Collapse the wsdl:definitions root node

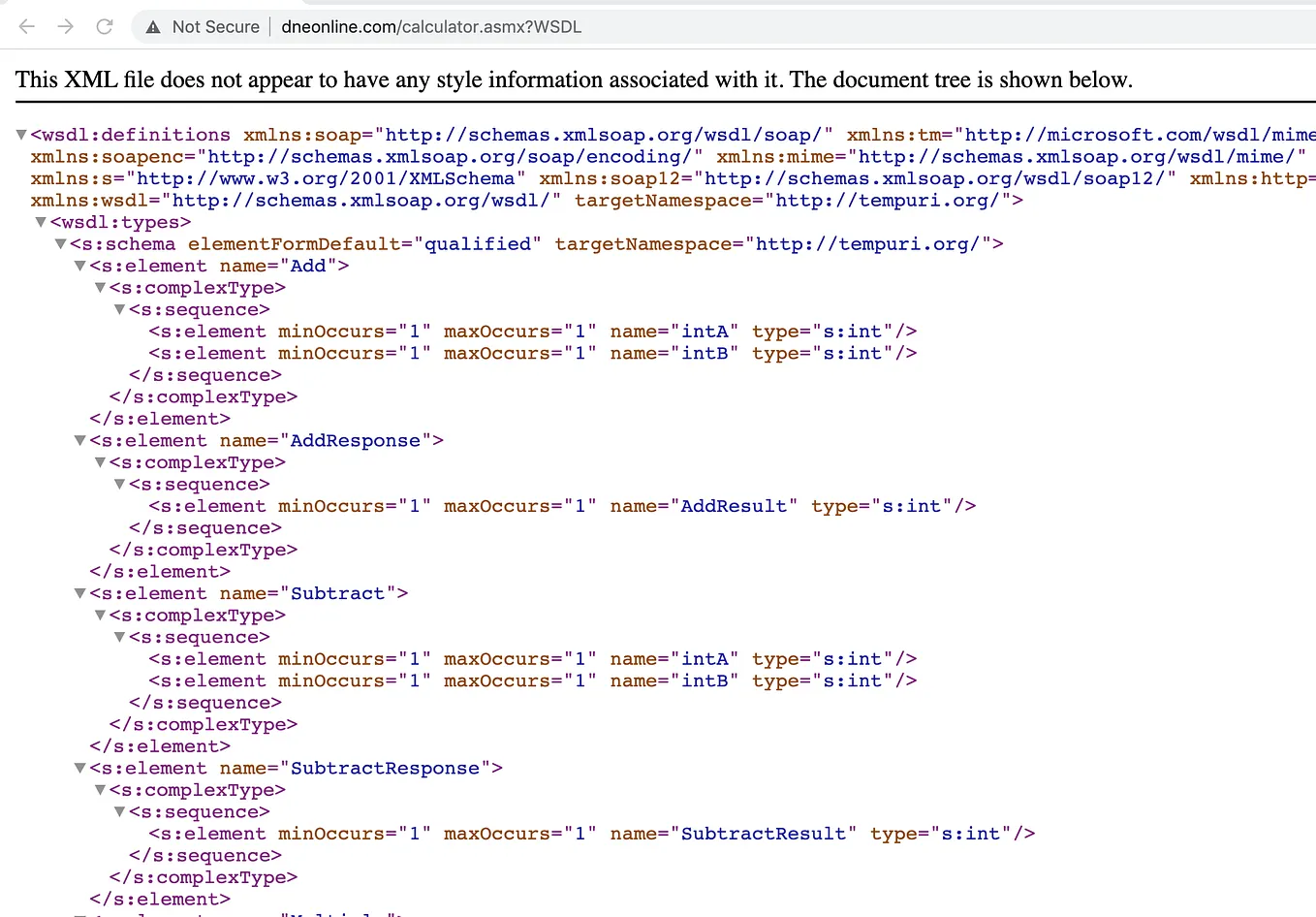pyautogui.click(x=20, y=134)
